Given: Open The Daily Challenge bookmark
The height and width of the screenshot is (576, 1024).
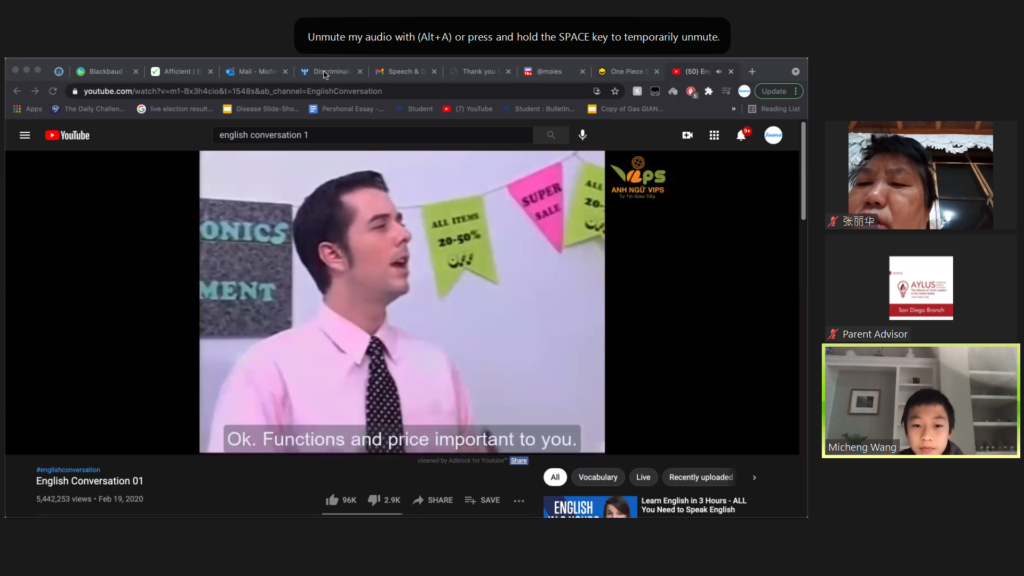Looking at the screenshot, I should click(88, 109).
